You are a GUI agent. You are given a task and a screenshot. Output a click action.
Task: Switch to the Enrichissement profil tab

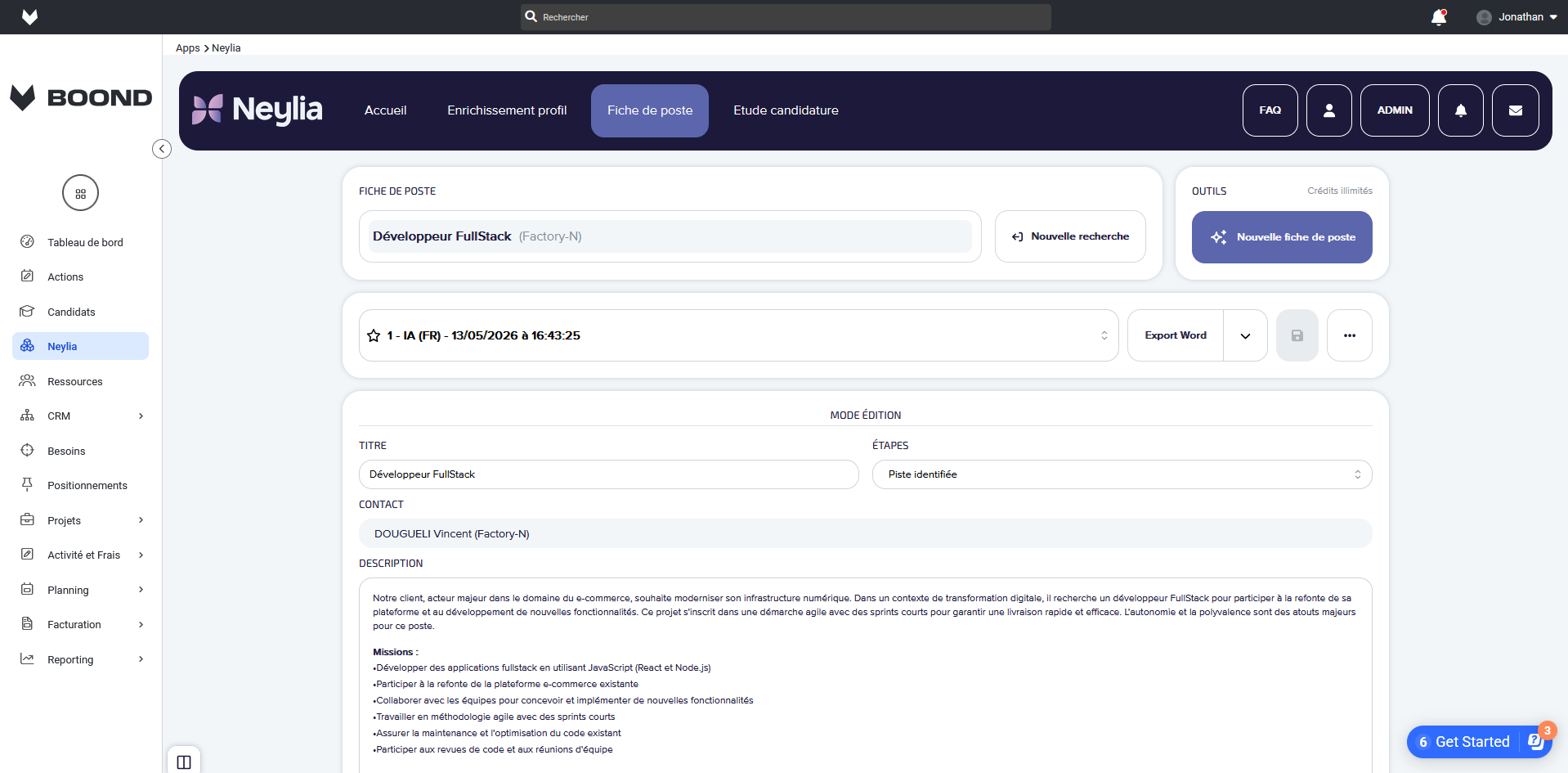pos(507,110)
